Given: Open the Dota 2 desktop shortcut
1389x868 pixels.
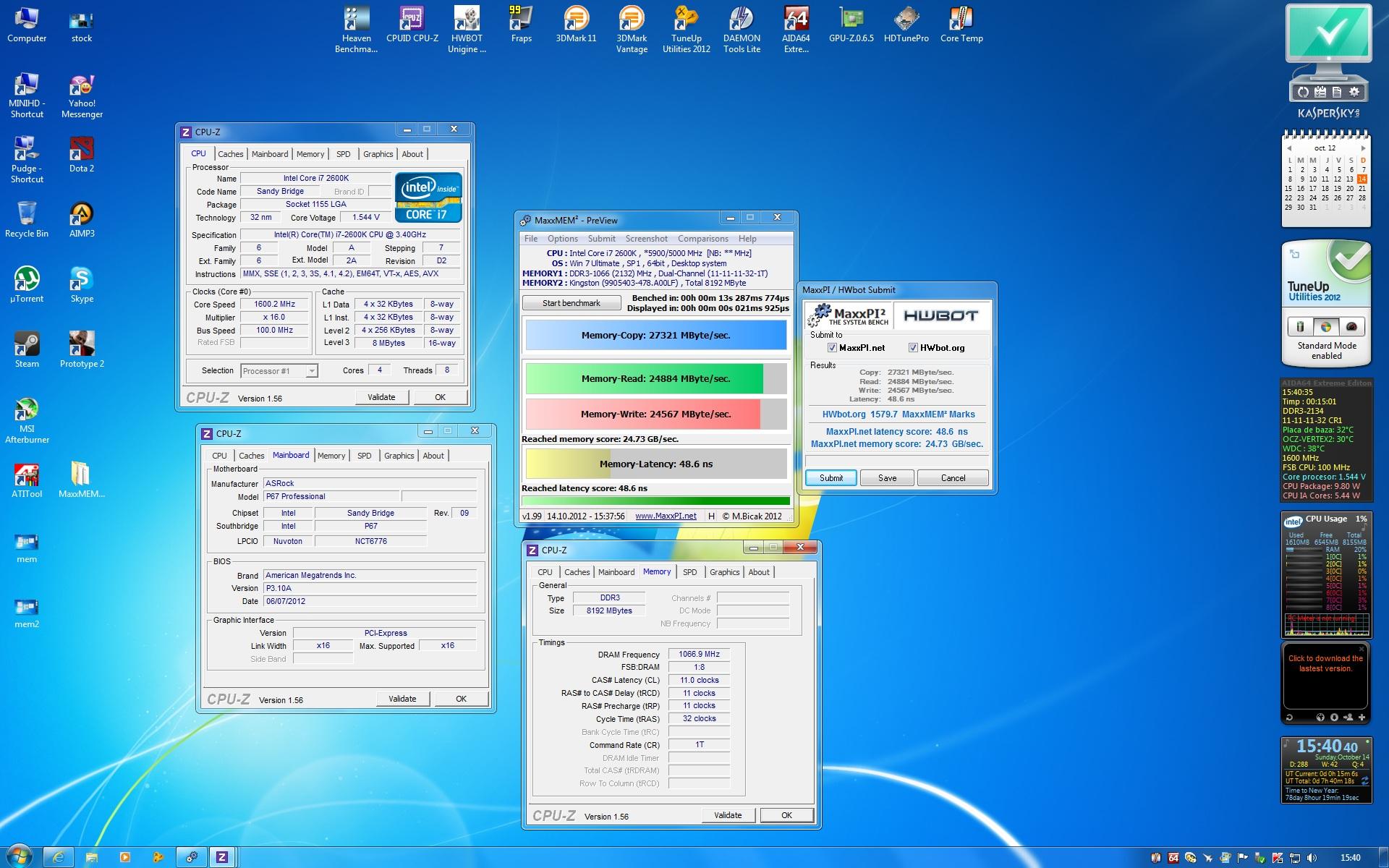Looking at the screenshot, I should [x=82, y=154].
